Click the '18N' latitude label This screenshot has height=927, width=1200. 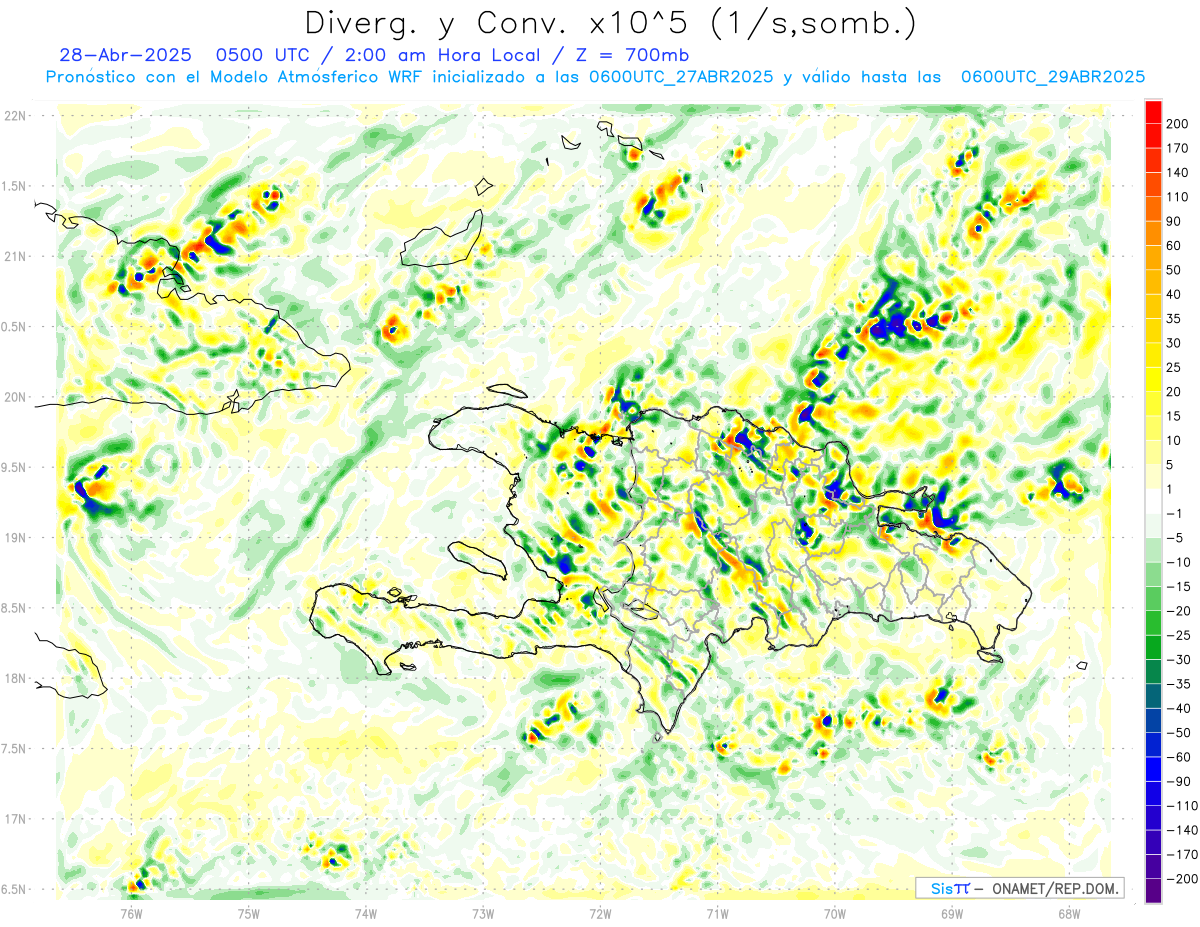16,678
